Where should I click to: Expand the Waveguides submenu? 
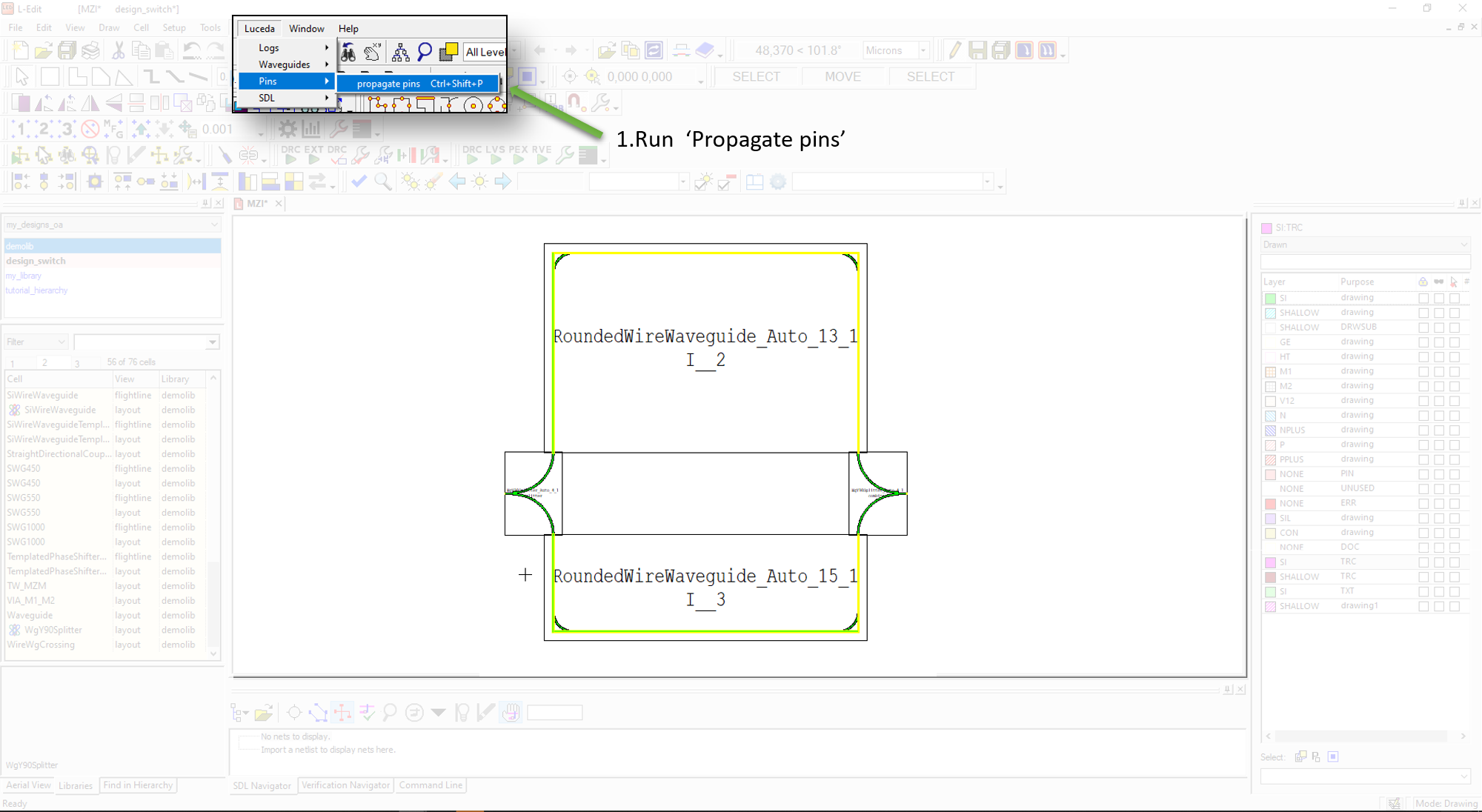[285, 64]
